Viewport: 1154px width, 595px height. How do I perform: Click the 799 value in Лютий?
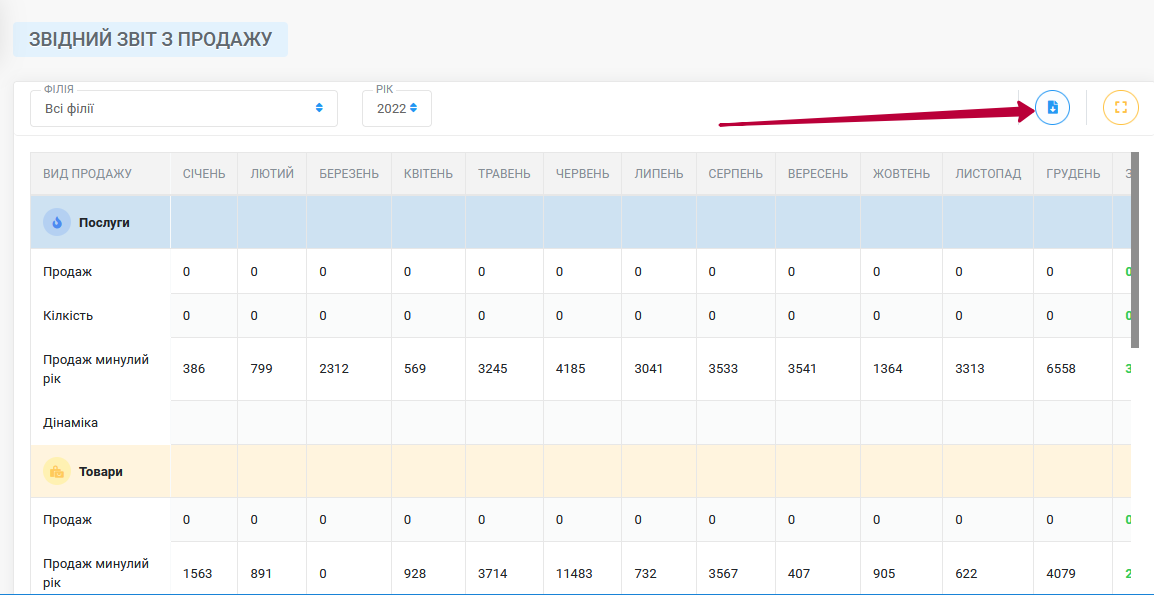(261, 369)
